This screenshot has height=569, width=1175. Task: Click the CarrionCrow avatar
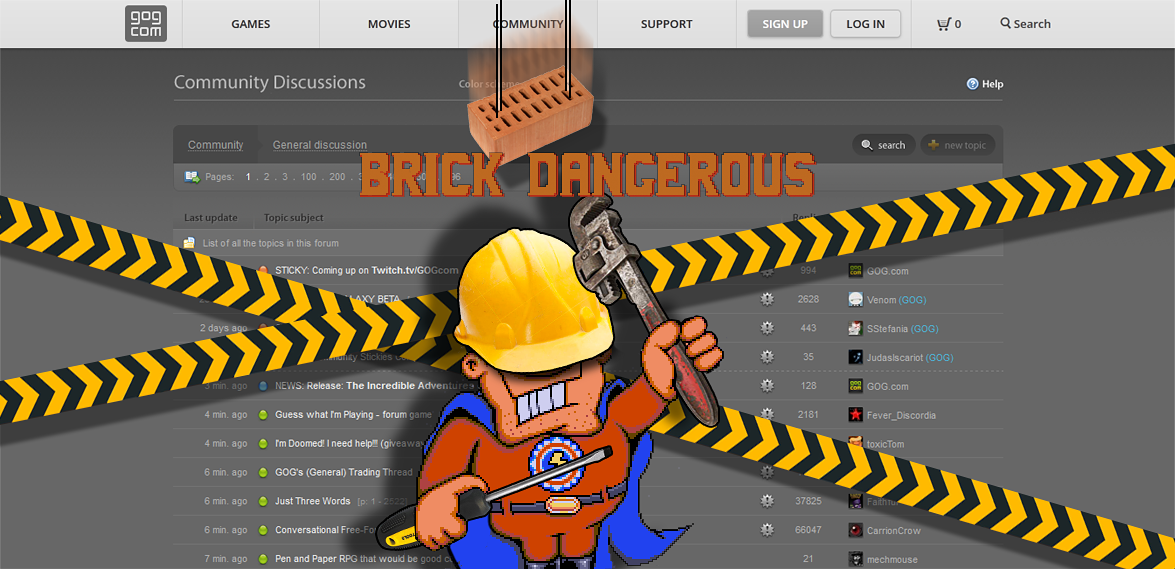coord(855,530)
